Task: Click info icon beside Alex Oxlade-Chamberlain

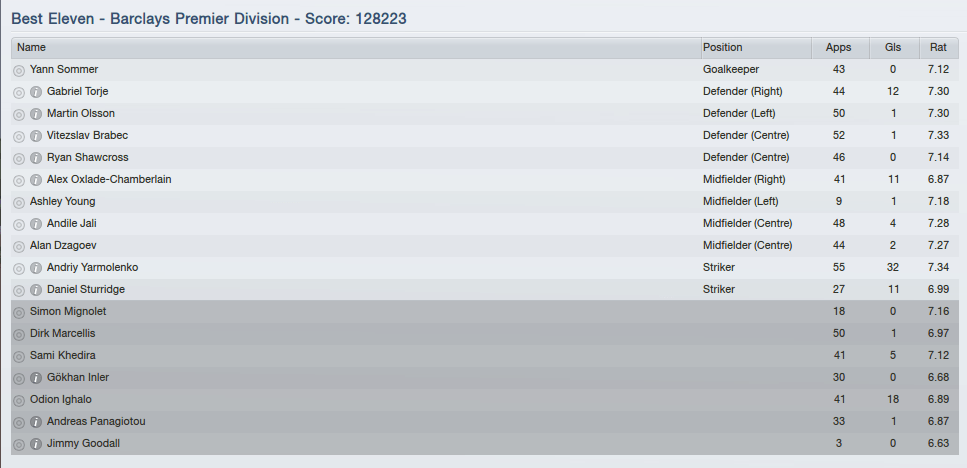Action: (36, 180)
